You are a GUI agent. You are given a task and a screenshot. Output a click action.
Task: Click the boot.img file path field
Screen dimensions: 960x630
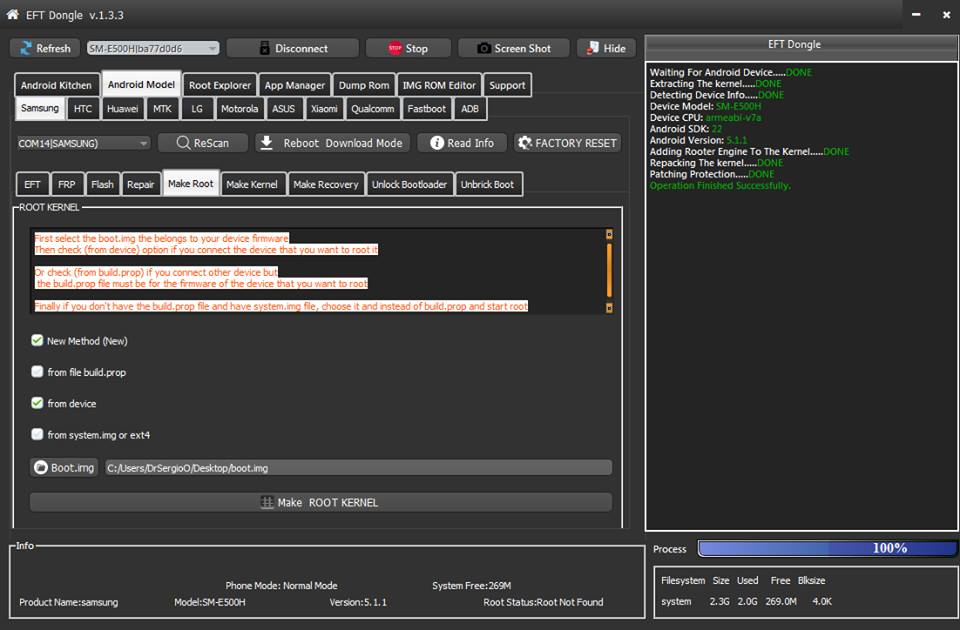[x=358, y=468]
